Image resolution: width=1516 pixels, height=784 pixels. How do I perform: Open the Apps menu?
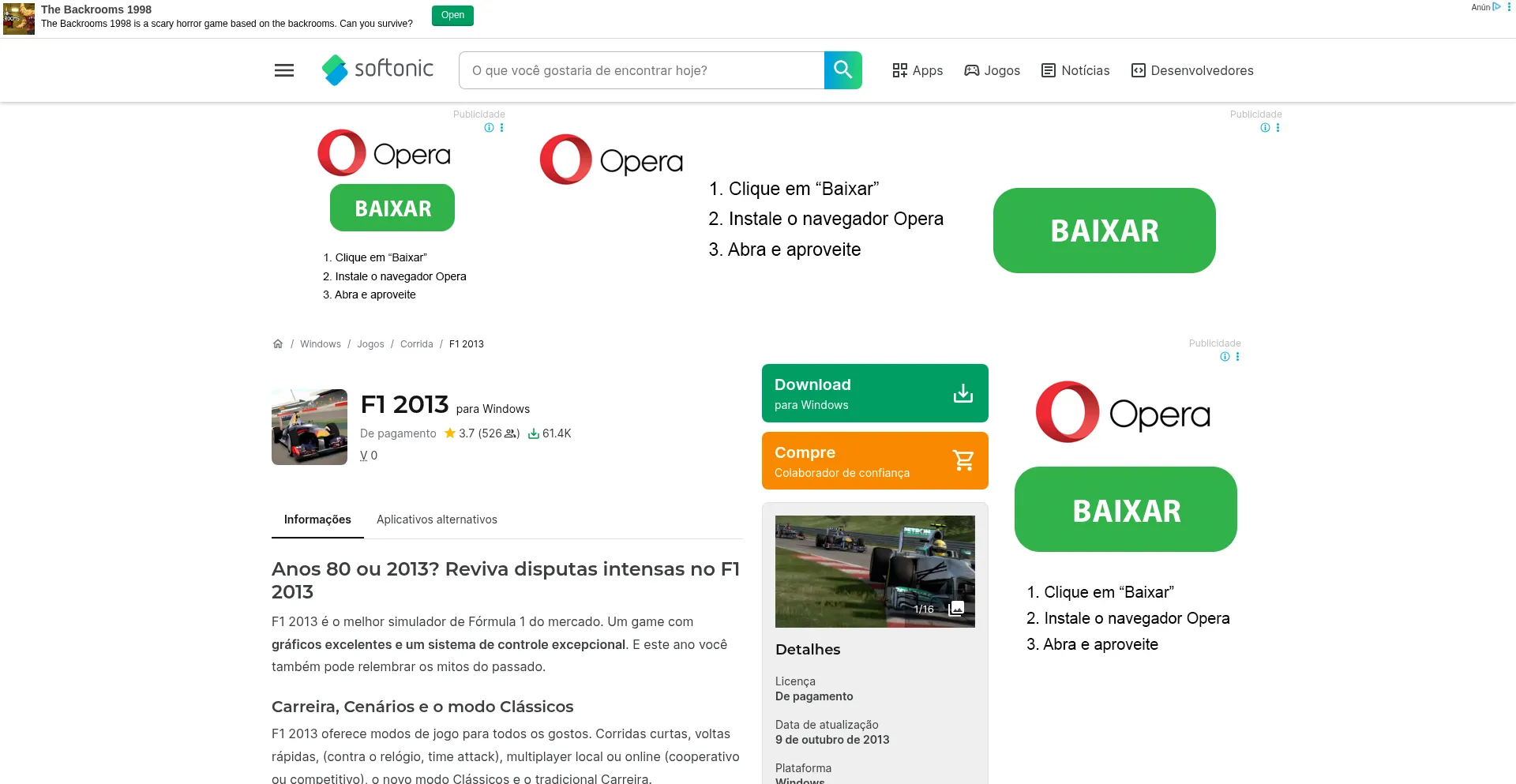917,70
